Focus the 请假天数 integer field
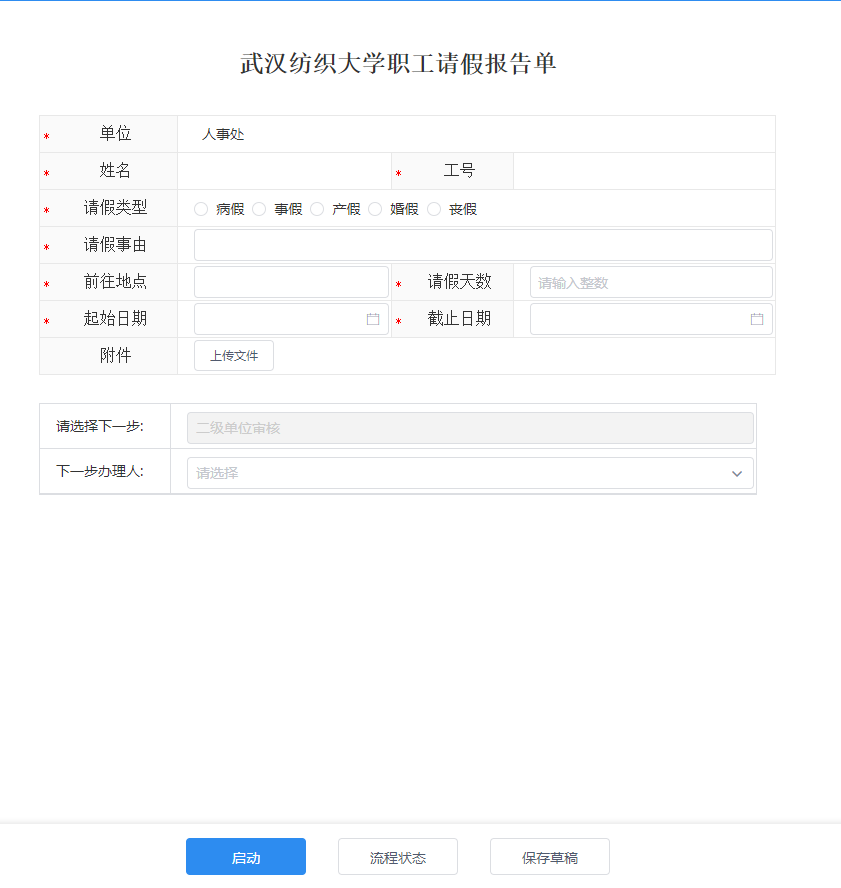 coord(651,282)
